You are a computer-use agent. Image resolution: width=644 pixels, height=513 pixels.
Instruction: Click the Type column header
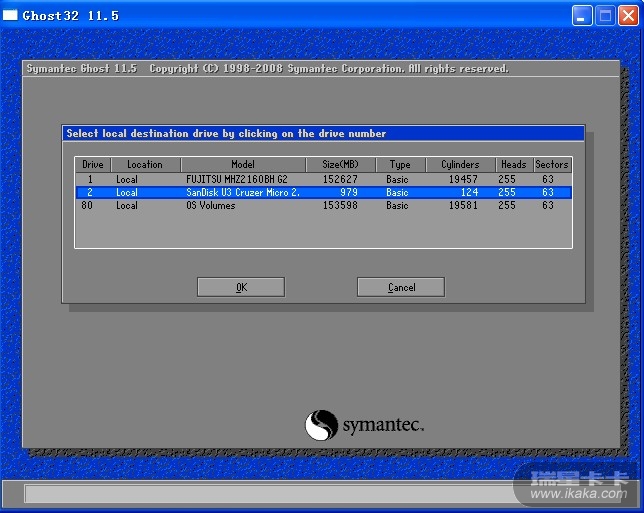click(400, 164)
